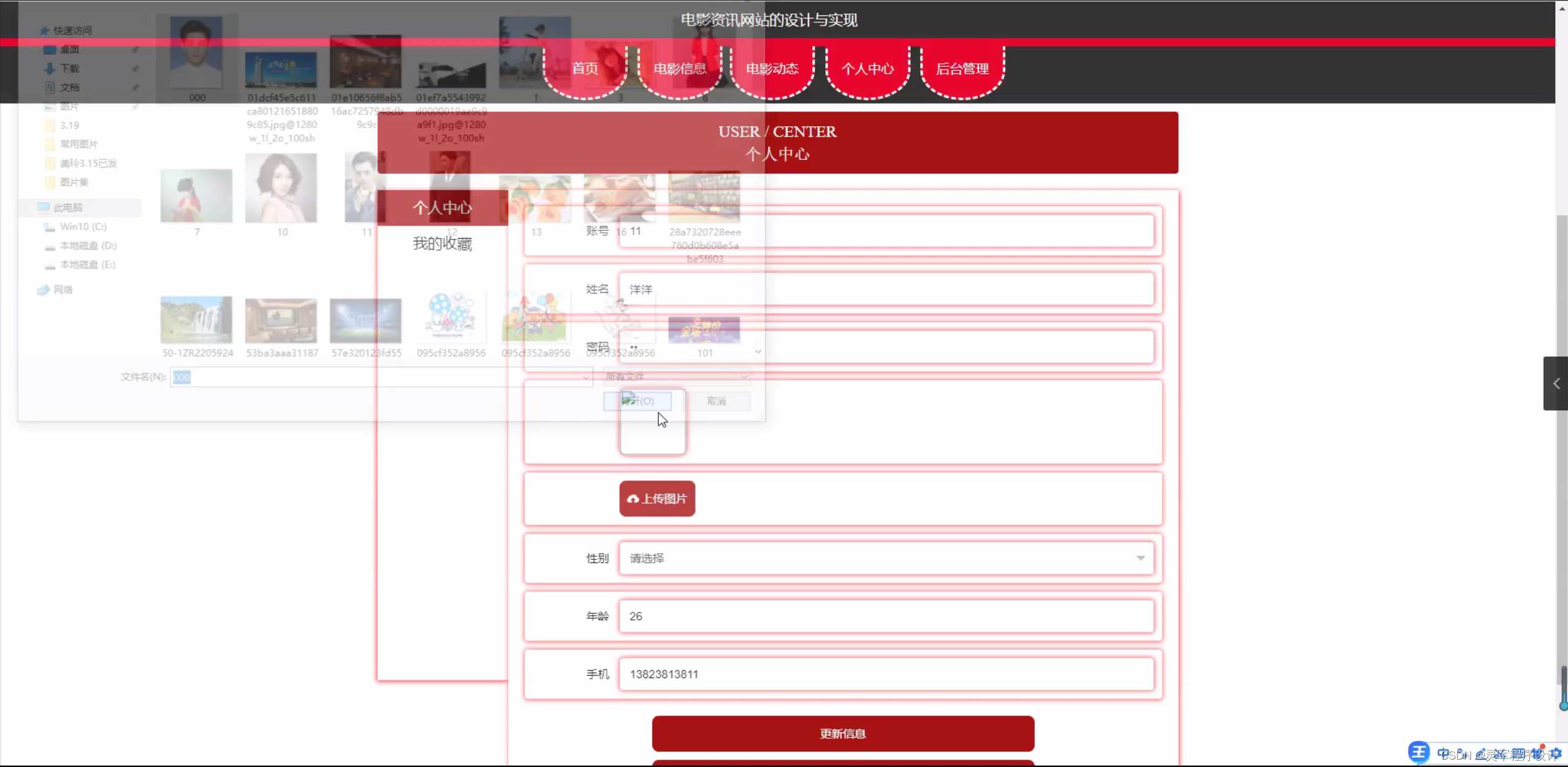The height and width of the screenshot is (767, 1568).
Task: Open the 所有文件 file type dropdown
Action: (x=744, y=376)
